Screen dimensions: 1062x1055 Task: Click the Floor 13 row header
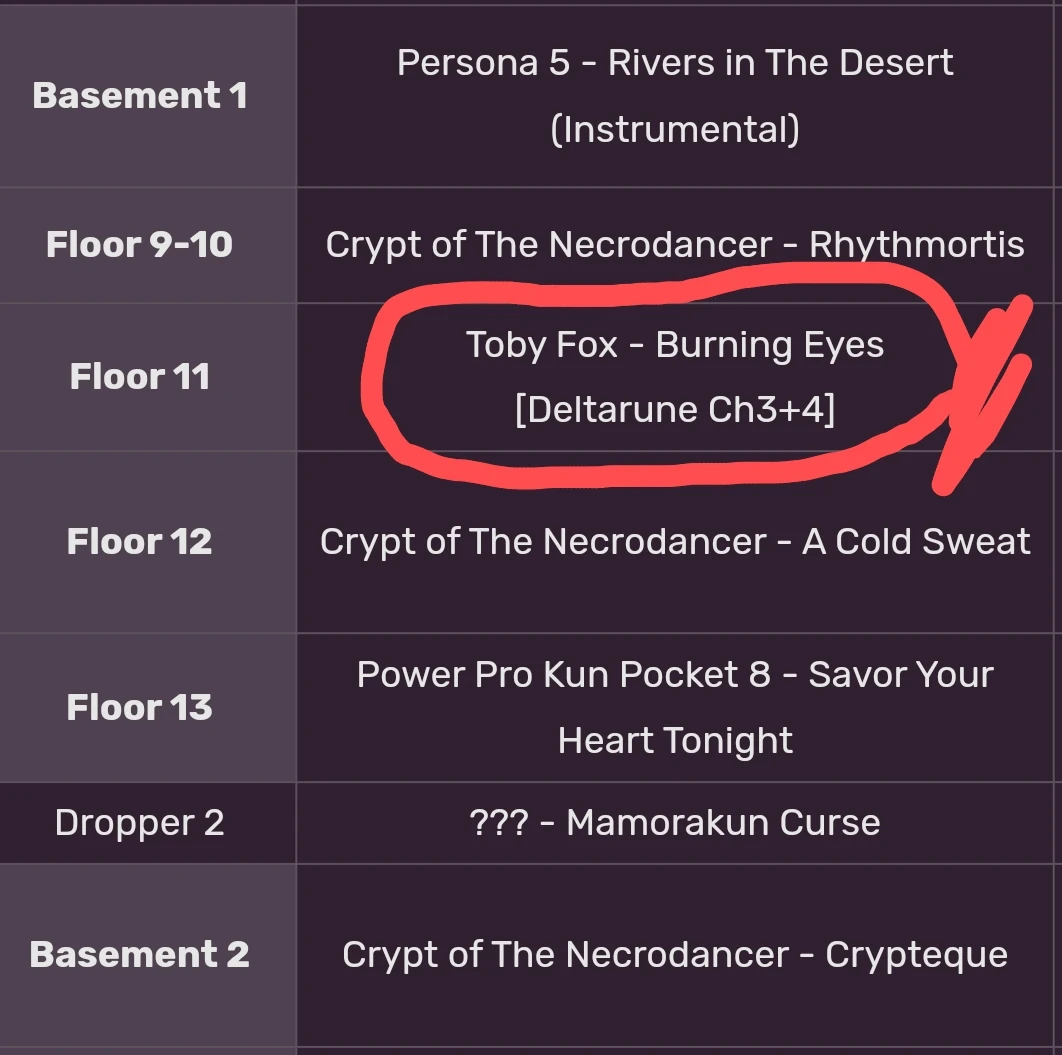(139, 708)
